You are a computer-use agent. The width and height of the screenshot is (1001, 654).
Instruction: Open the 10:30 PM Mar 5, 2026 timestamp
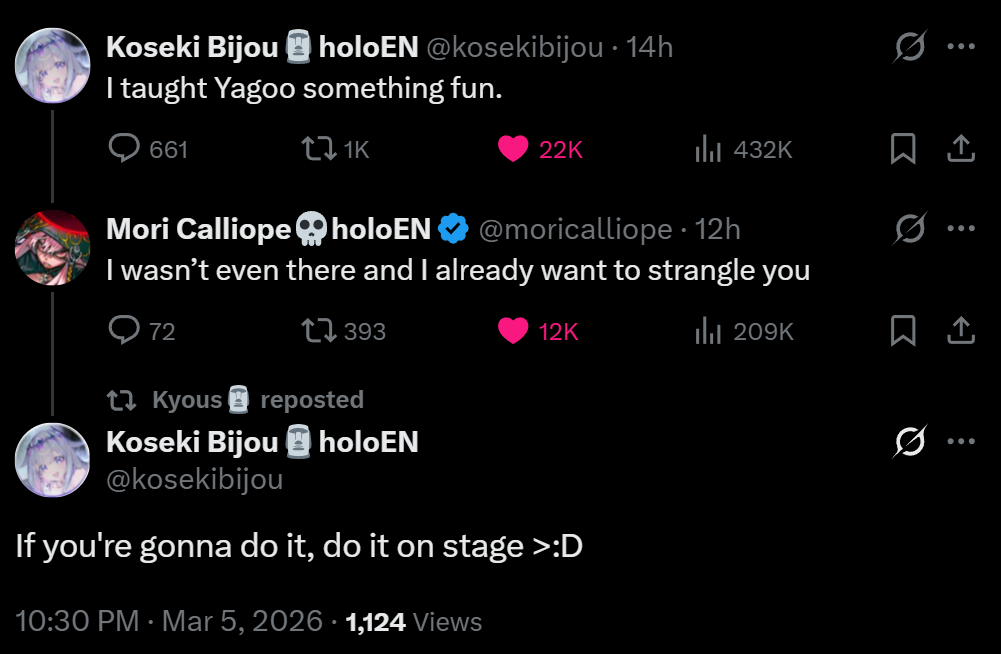[x=169, y=621]
